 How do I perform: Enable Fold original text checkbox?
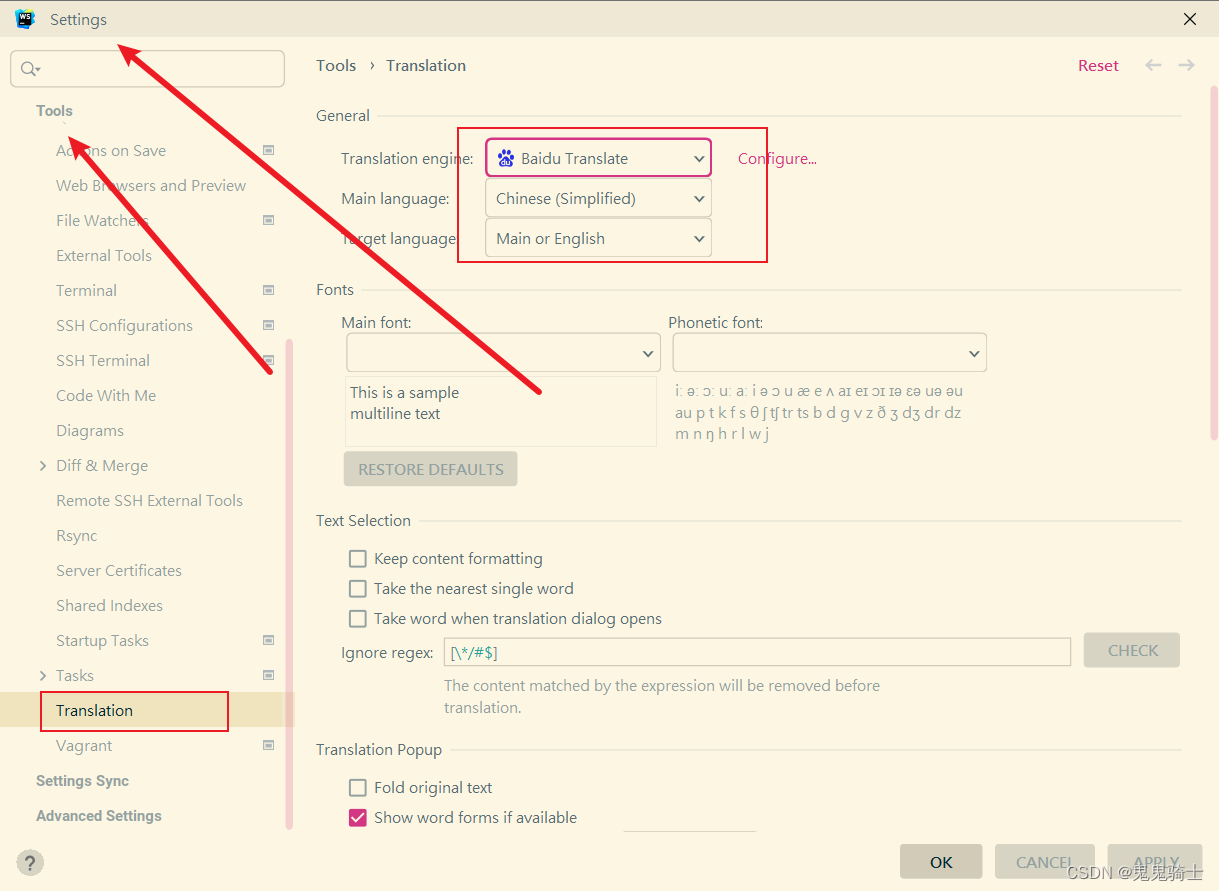pos(358,787)
